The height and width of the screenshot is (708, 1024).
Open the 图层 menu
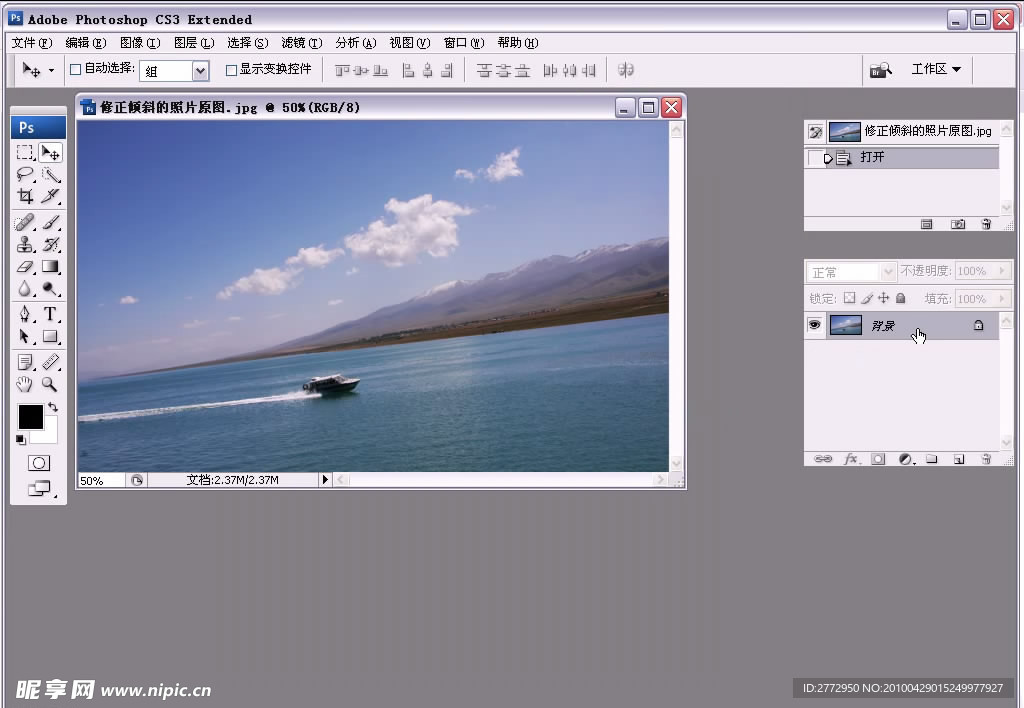point(194,42)
